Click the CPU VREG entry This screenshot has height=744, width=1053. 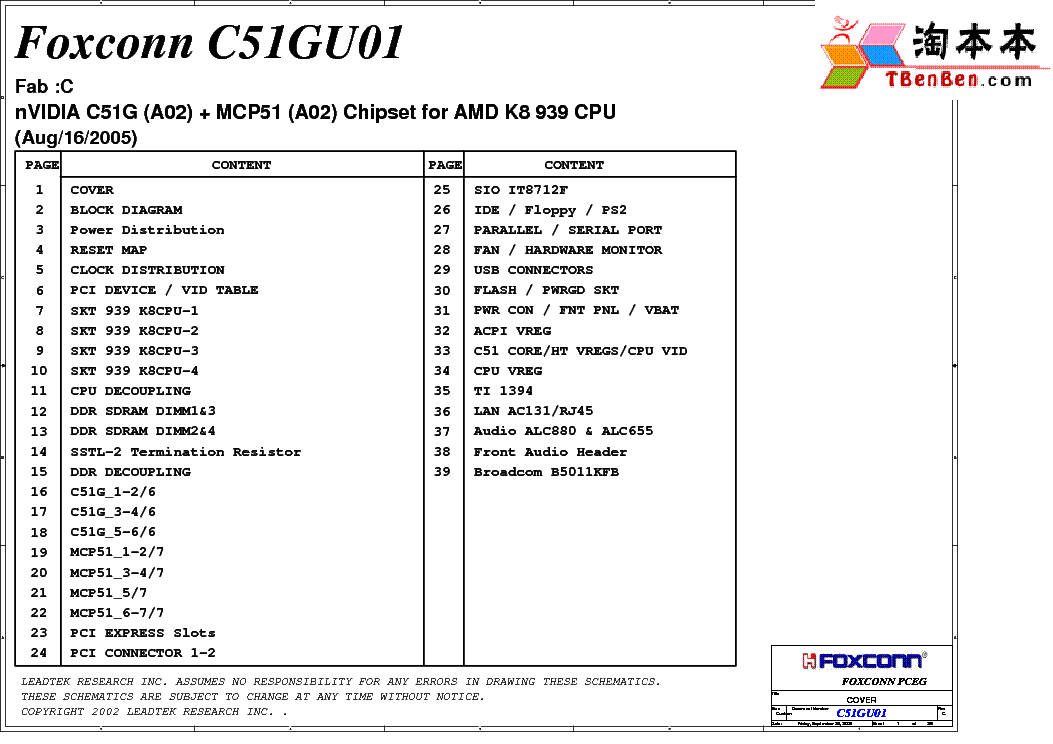(508, 371)
